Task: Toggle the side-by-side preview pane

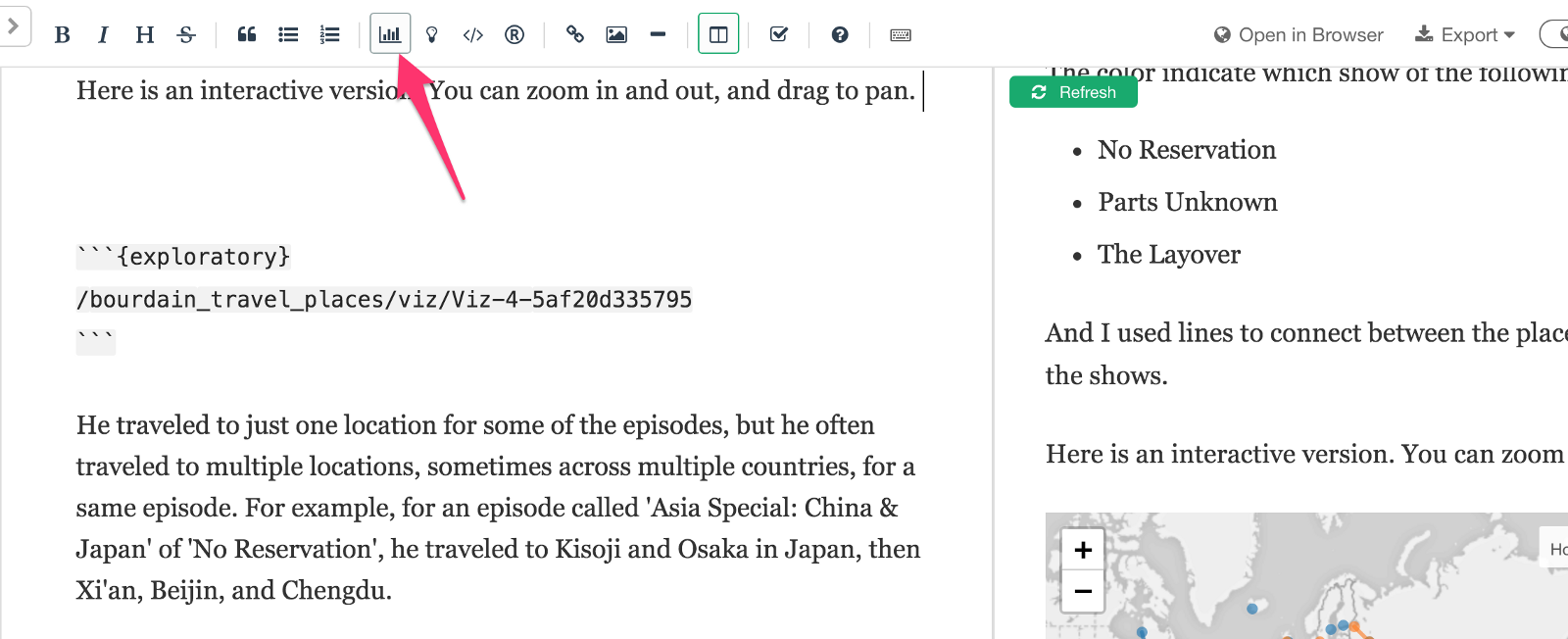Action: pyautogui.click(x=718, y=35)
